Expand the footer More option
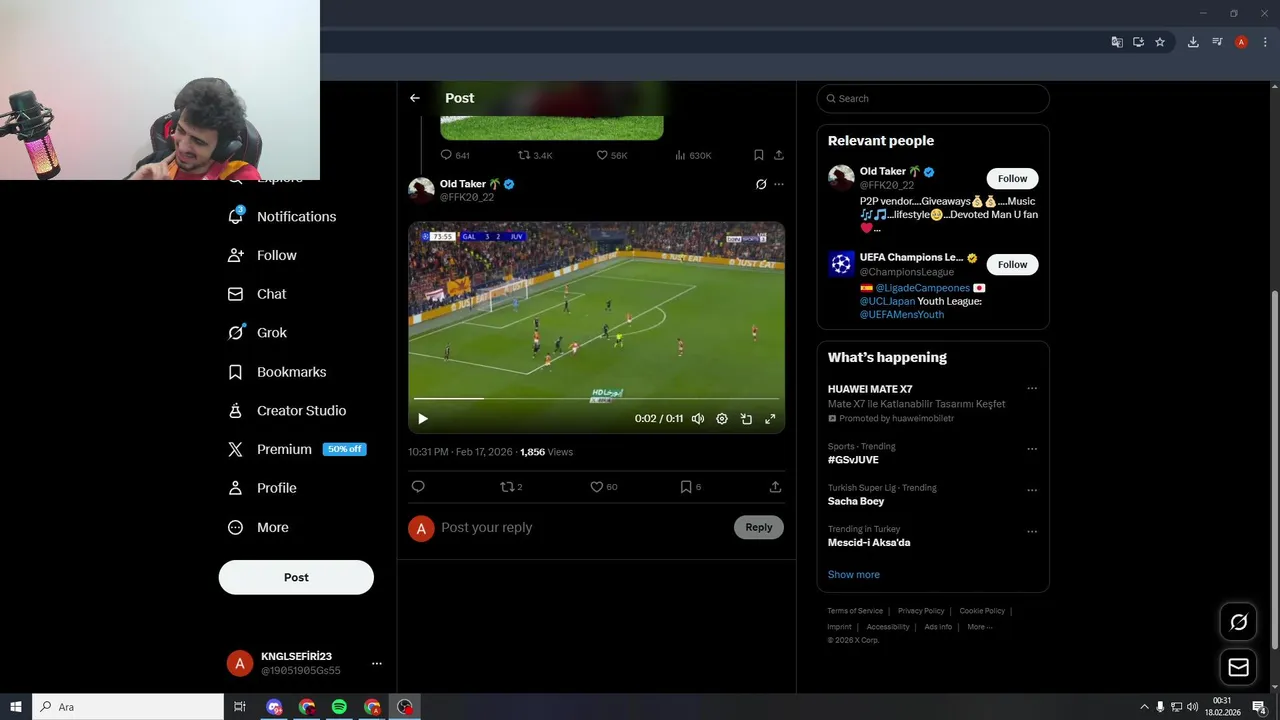Viewport: 1280px width, 720px height. click(979, 627)
